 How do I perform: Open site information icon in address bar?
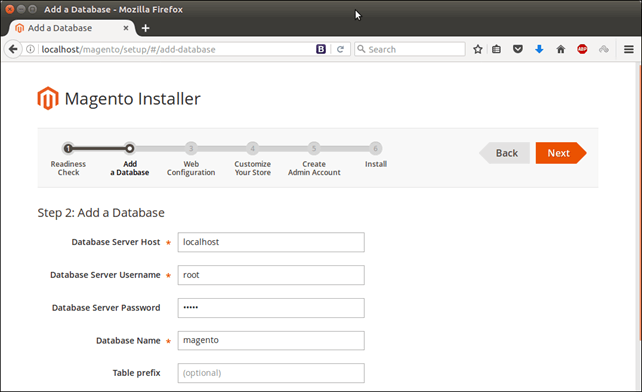tap(30, 49)
